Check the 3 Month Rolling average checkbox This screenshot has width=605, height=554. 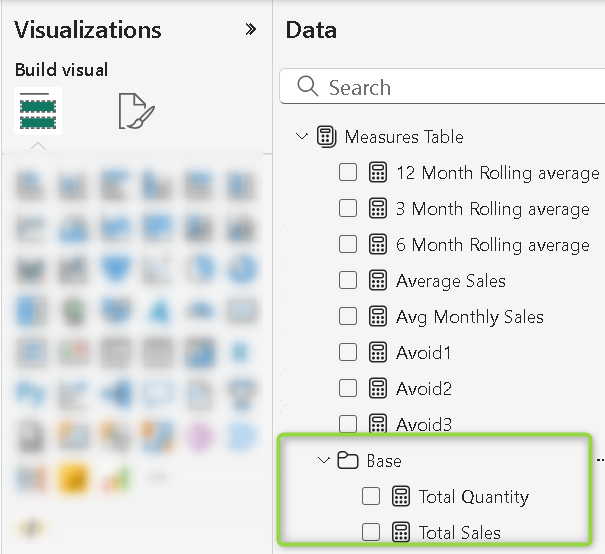[x=348, y=208]
